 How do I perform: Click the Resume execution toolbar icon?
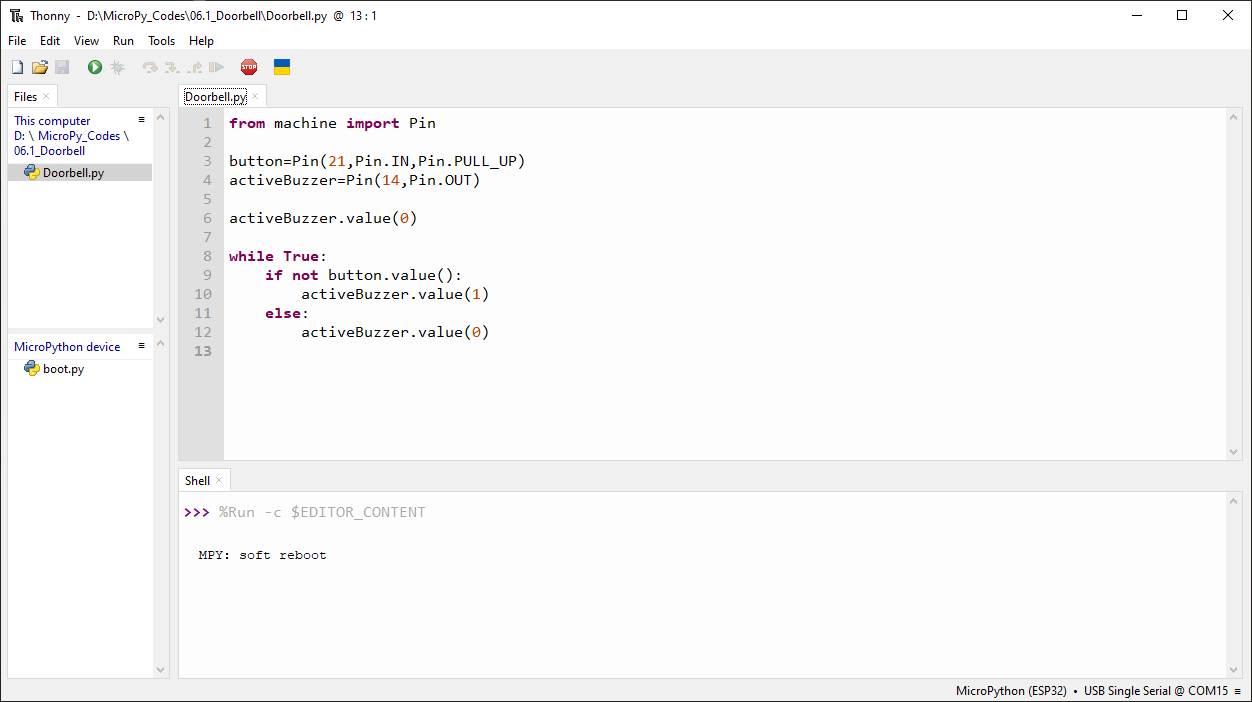click(x=216, y=67)
